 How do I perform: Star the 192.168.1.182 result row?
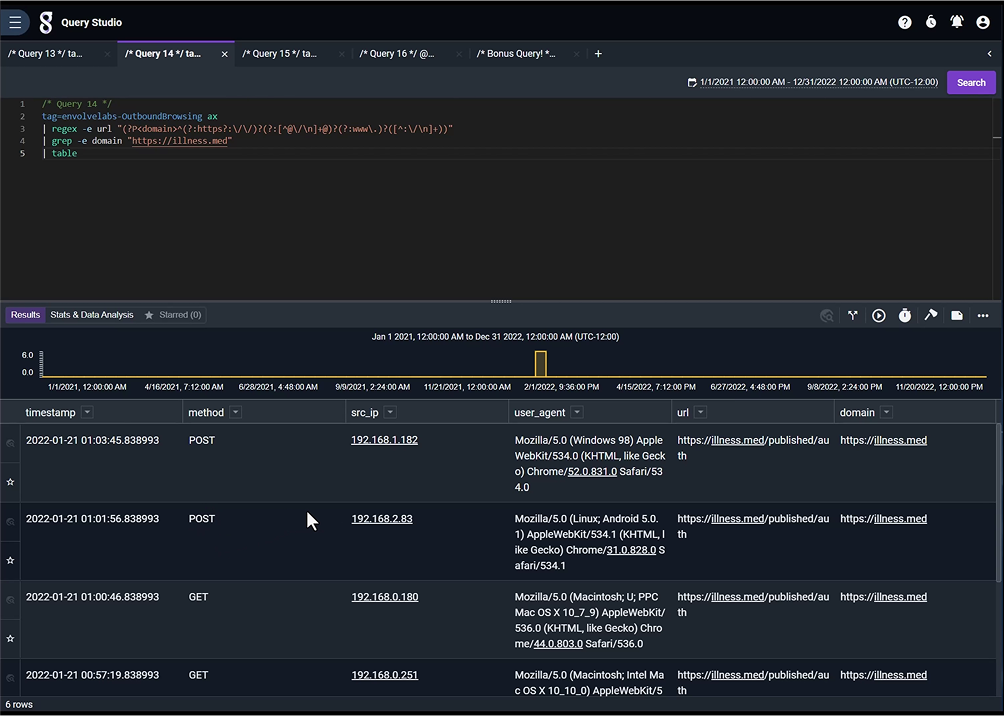click(10, 482)
